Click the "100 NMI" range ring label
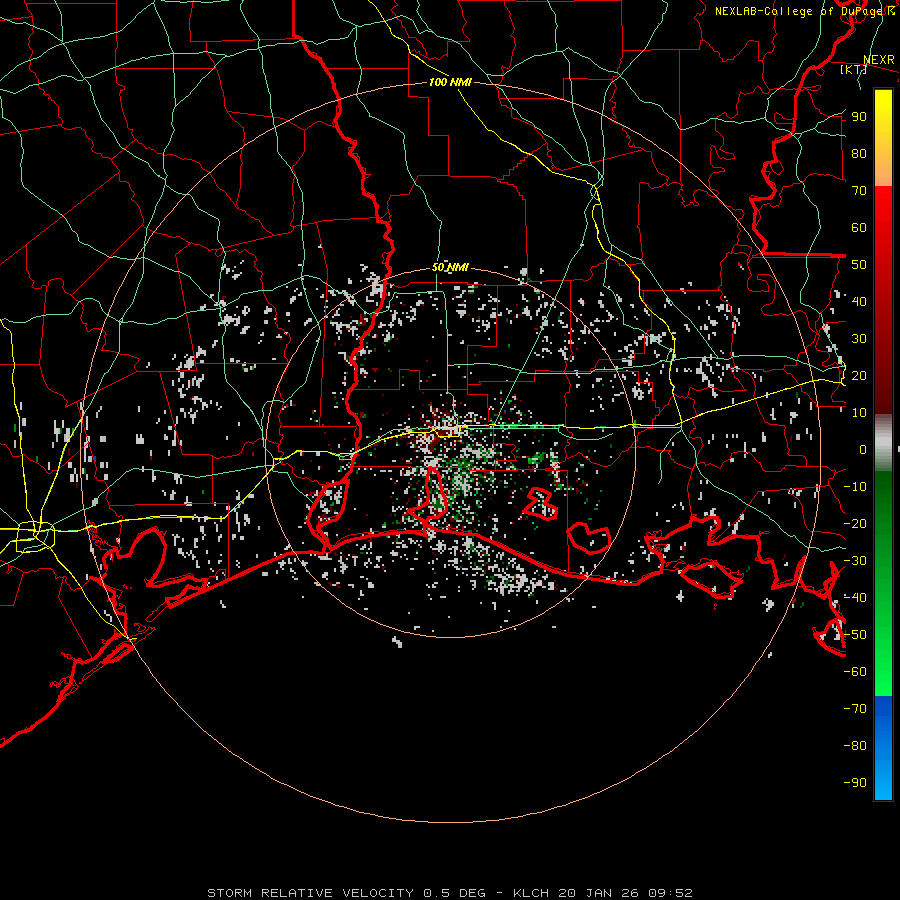Viewport: 900px width, 900px height. click(450, 82)
